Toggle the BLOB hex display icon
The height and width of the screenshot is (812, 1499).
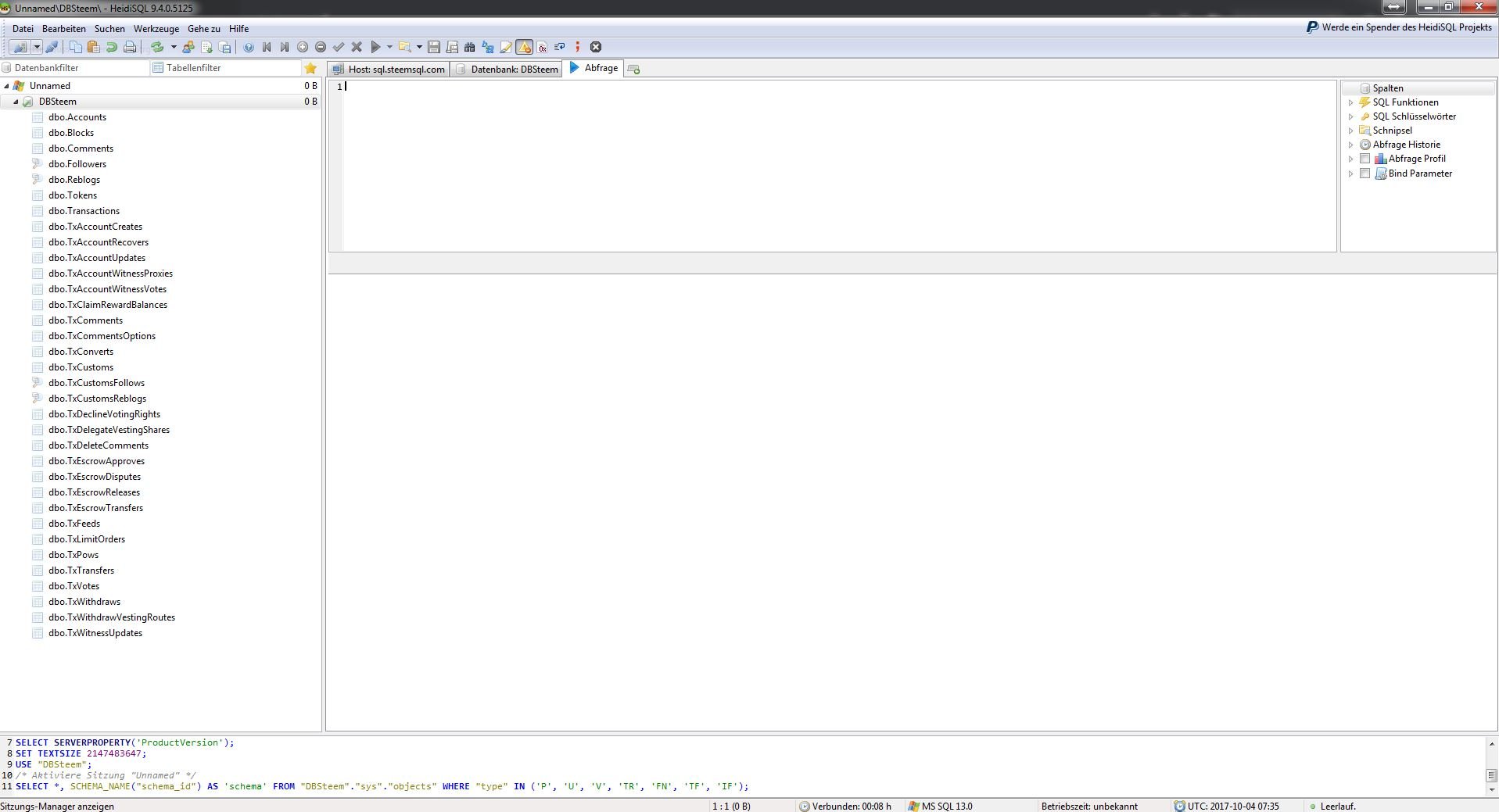point(542,47)
